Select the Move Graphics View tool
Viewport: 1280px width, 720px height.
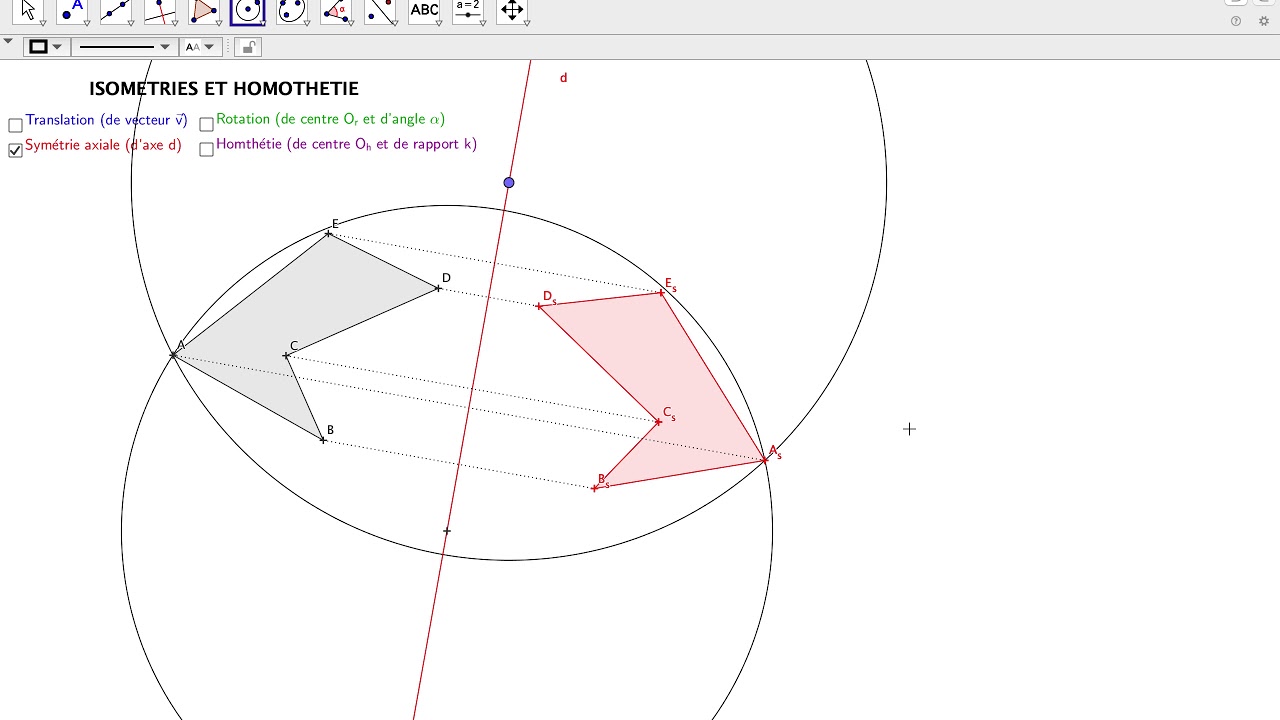512,10
